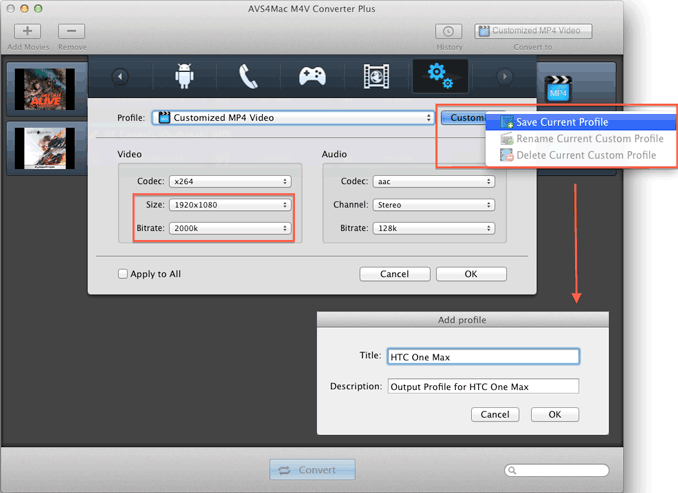Viewport: 678px width, 493px height.
Task: Choose Delete Current Custom Profile
Action: [581, 155]
